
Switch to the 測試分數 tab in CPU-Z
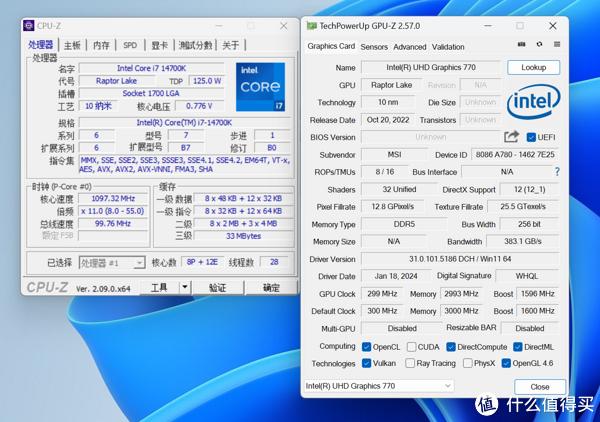195,45
